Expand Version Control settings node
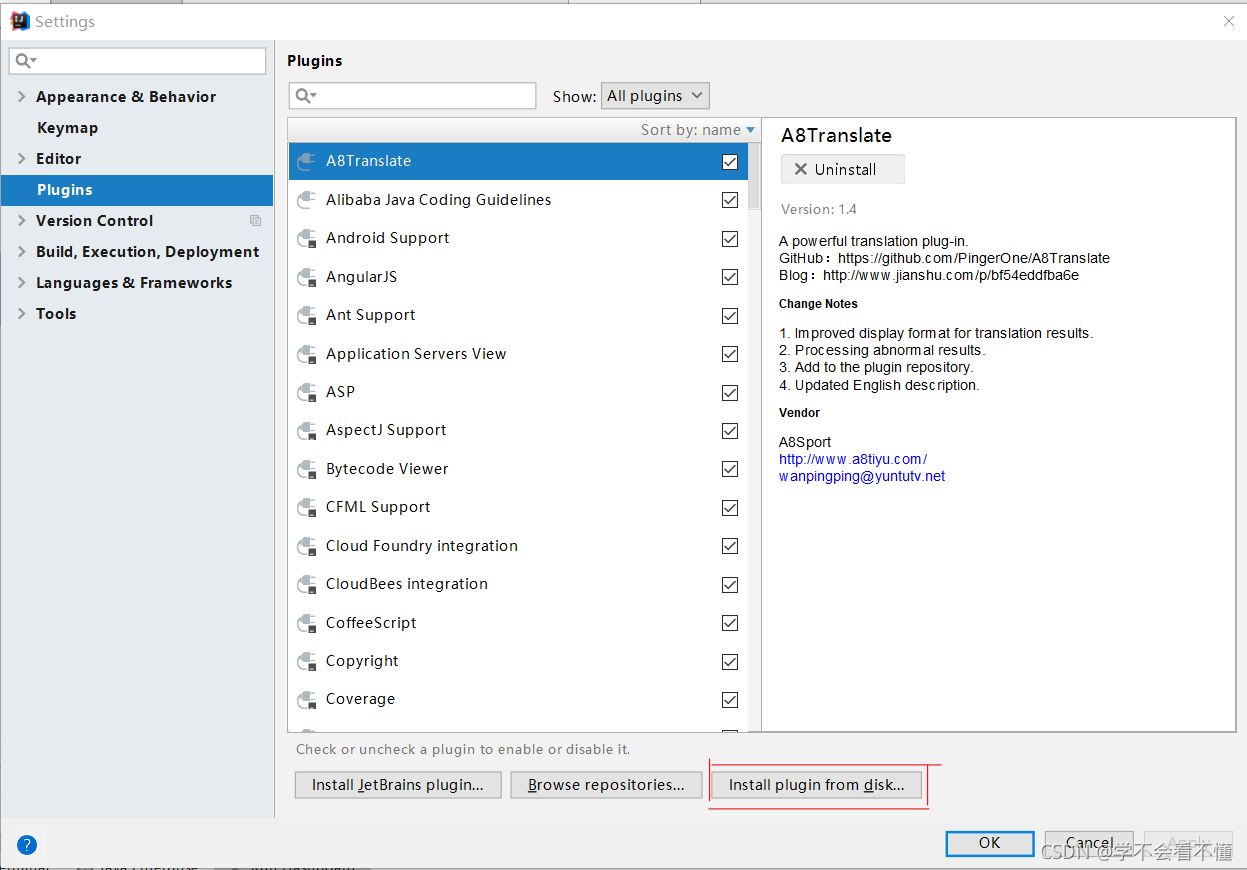This screenshot has height=870, width=1247. point(22,221)
